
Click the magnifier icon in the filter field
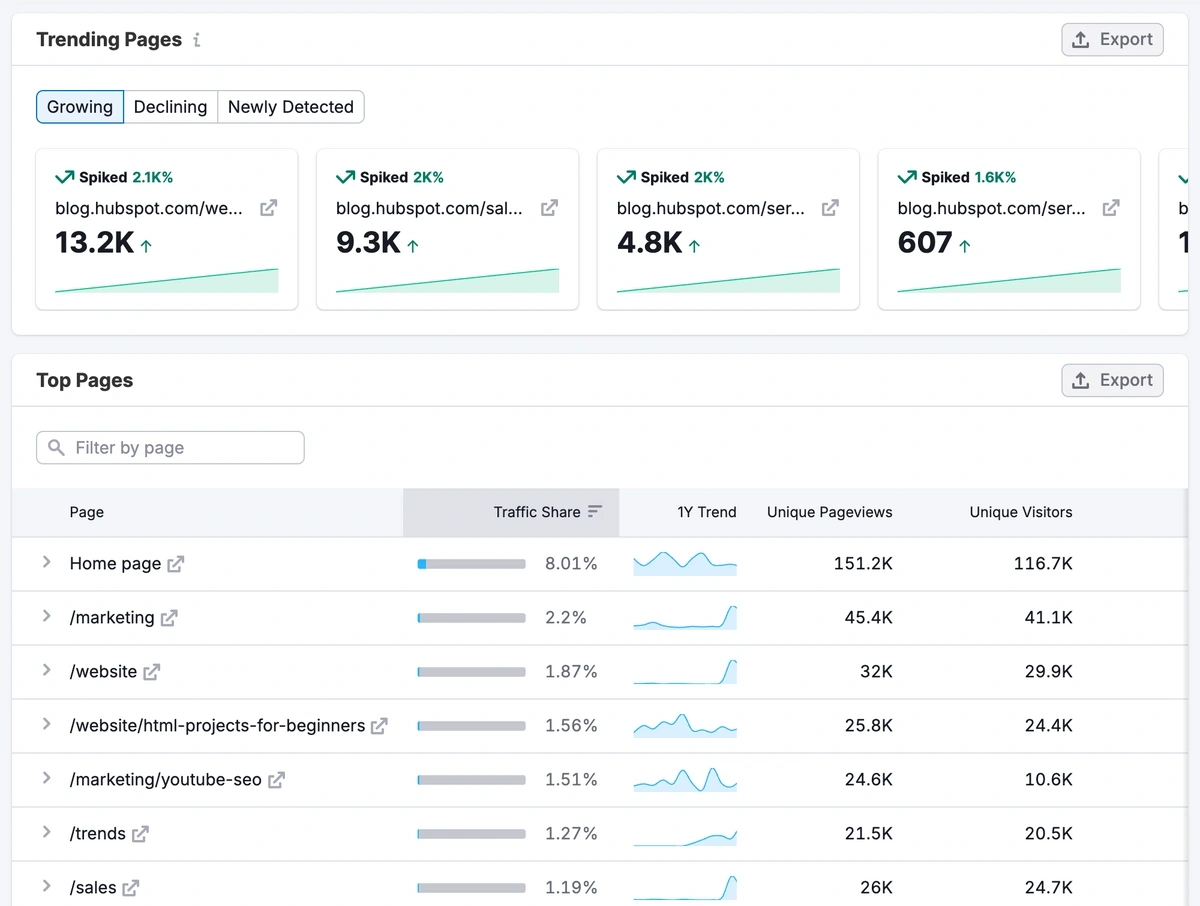point(57,448)
